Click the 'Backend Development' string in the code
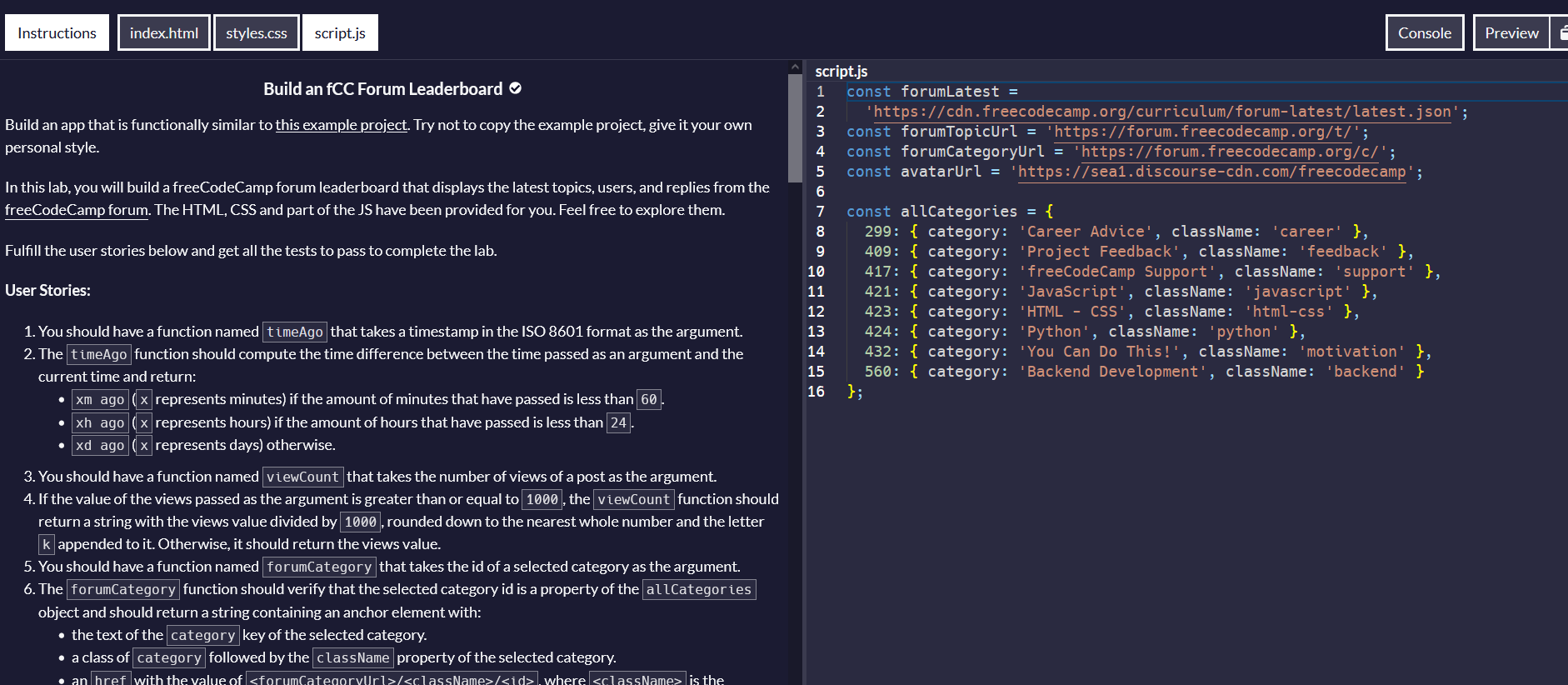The width and height of the screenshot is (1568, 685). [x=1113, y=372]
